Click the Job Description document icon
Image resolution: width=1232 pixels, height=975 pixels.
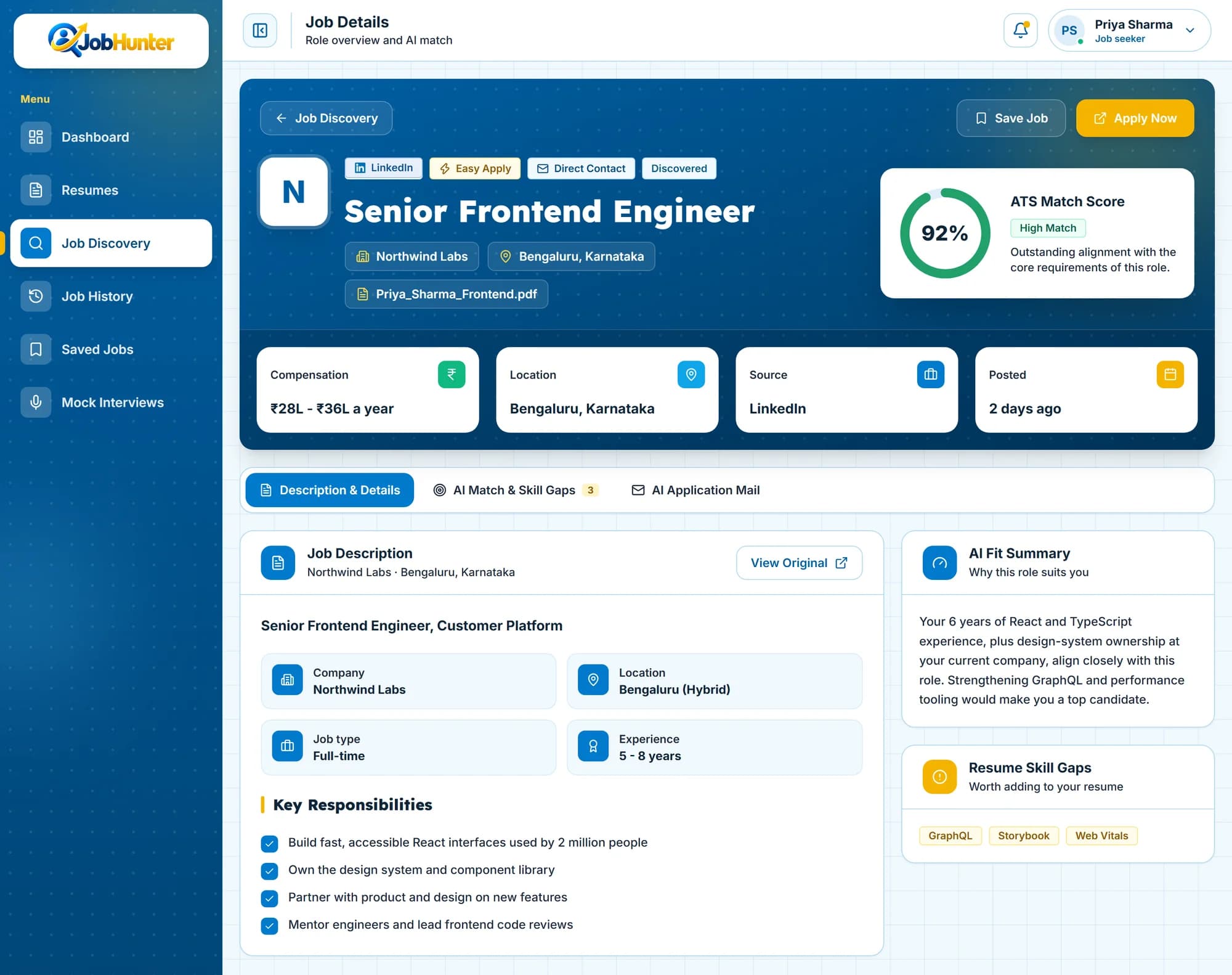click(278, 563)
